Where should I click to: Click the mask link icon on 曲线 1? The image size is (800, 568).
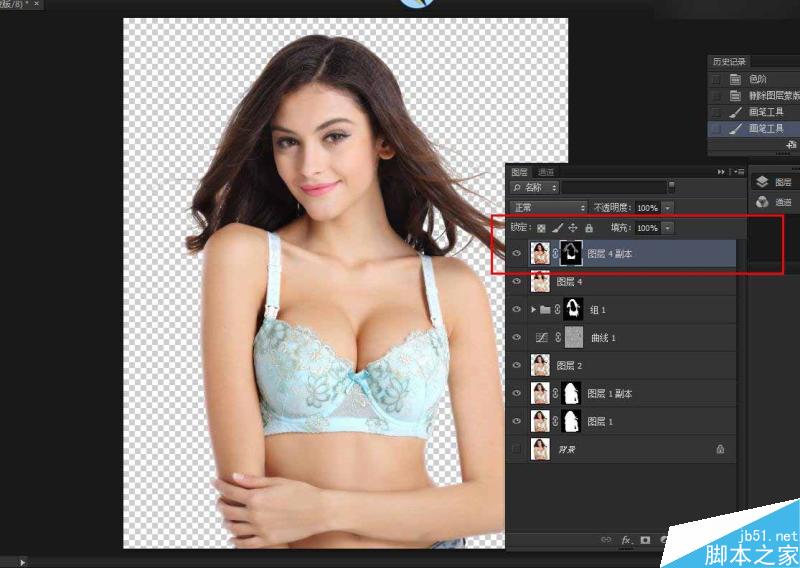[x=558, y=337]
